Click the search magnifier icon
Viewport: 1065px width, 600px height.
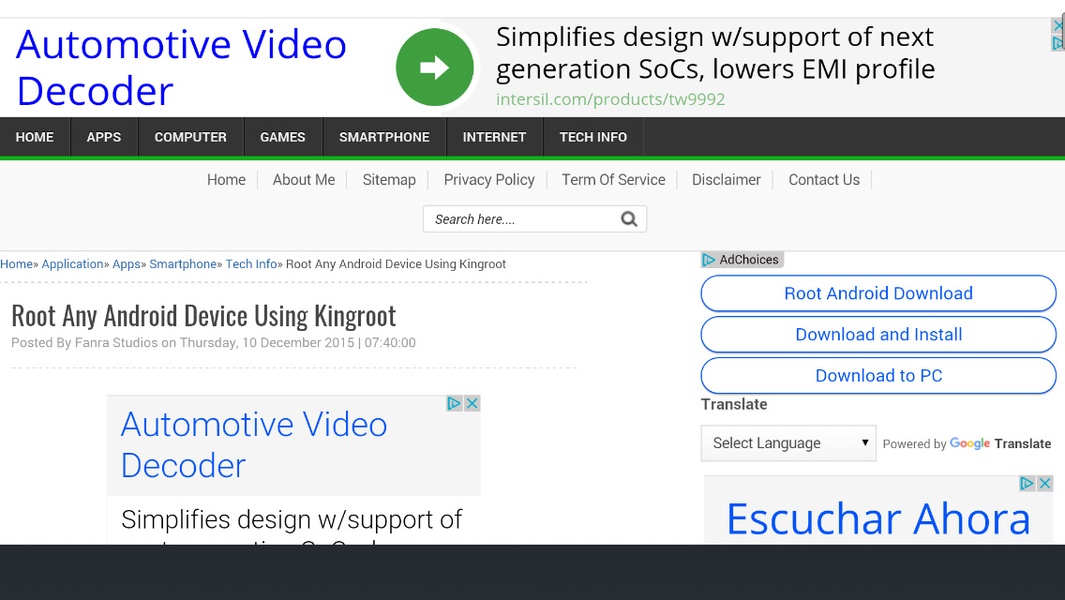click(x=629, y=219)
